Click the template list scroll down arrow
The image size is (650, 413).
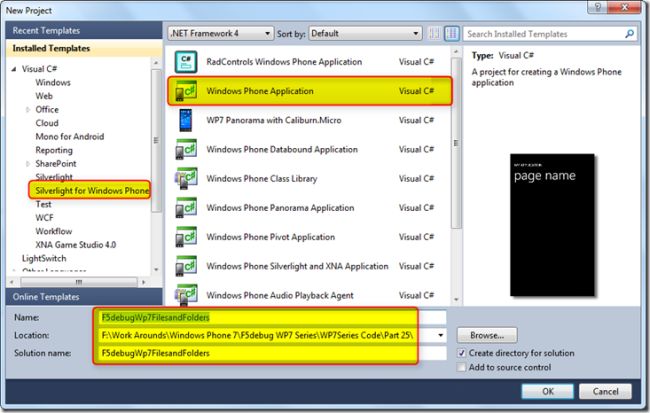[456, 299]
